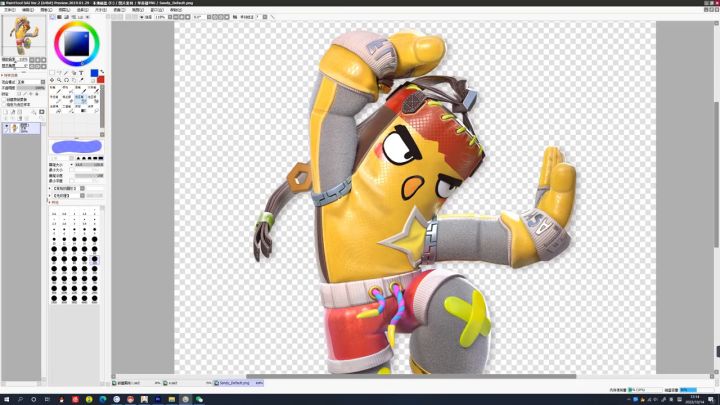Open the Windows Start menu
This screenshot has height=405, width=720.
click(x=6, y=399)
